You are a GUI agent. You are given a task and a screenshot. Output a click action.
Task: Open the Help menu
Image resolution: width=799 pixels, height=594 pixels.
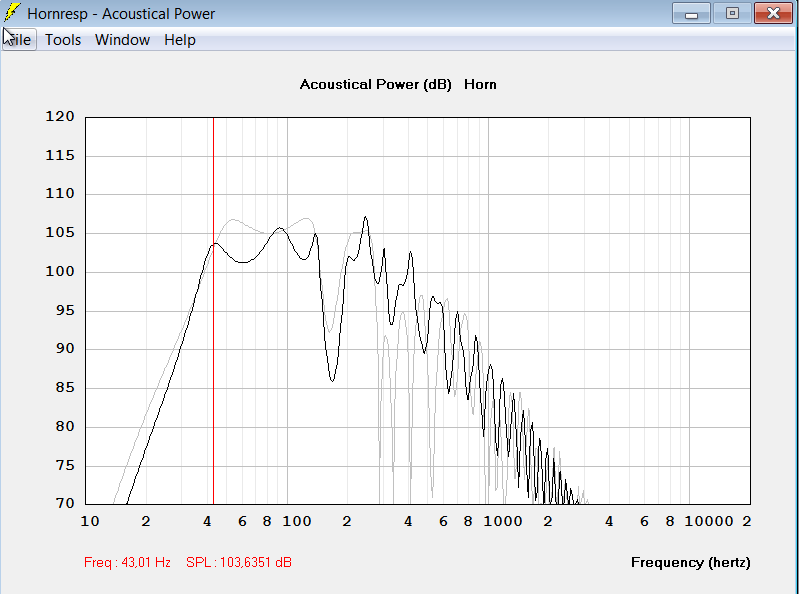point(180,40)
